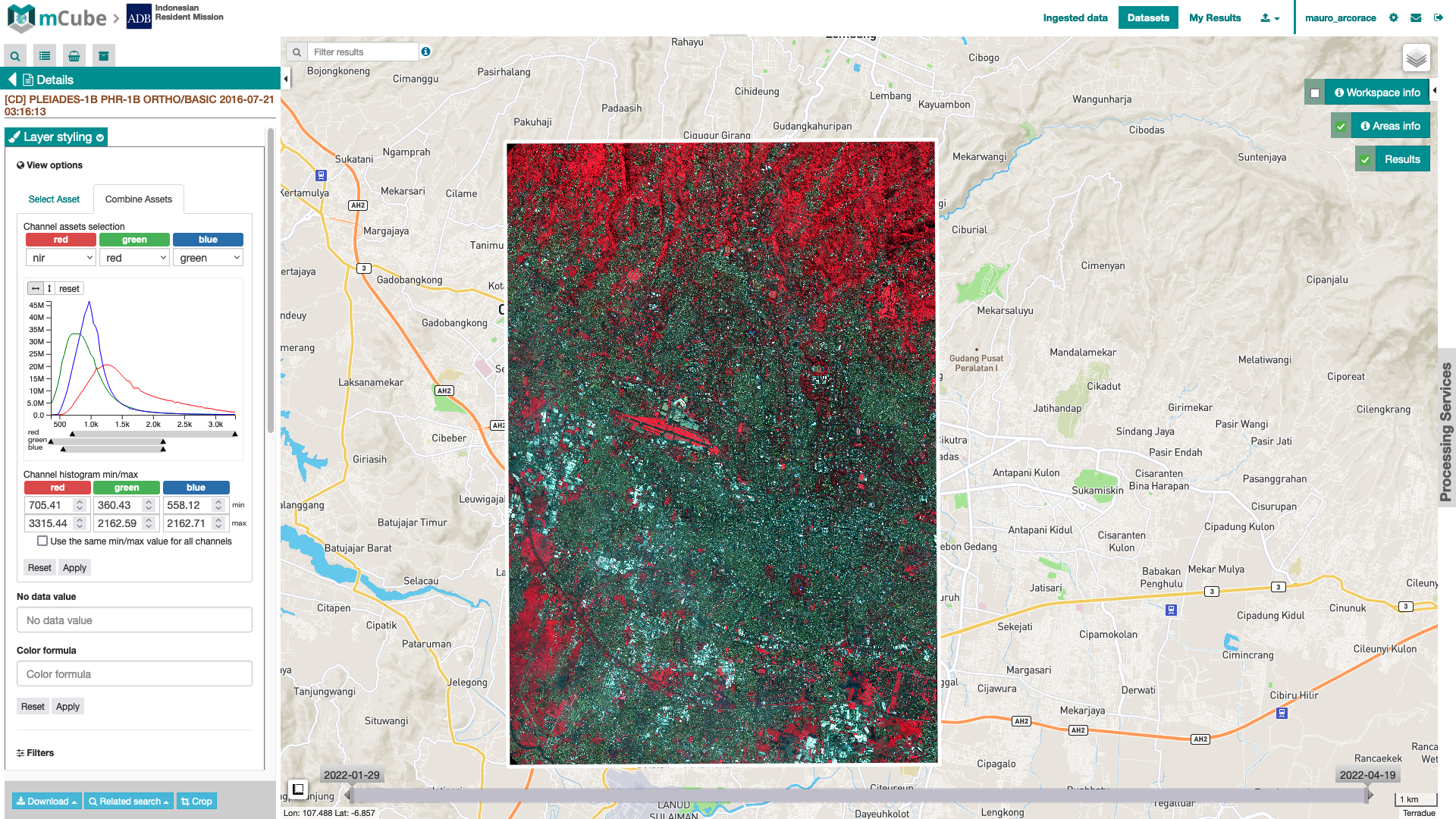
Task: Click the logout icon in top bar
Action: 1439,17
